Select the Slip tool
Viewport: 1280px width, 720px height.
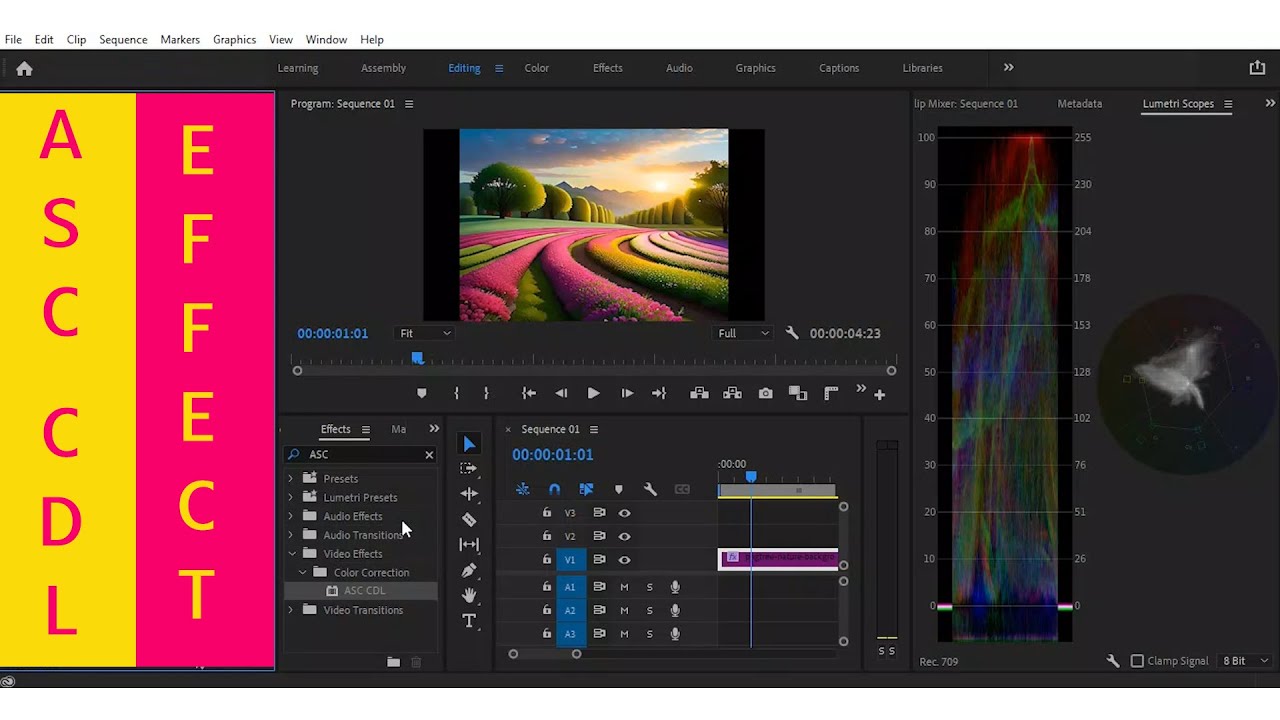tap(469, 544)
